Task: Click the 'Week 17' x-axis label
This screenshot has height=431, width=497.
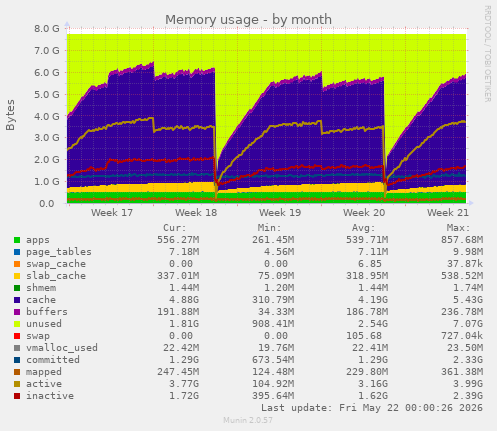Action: click(x=112, y=213)
